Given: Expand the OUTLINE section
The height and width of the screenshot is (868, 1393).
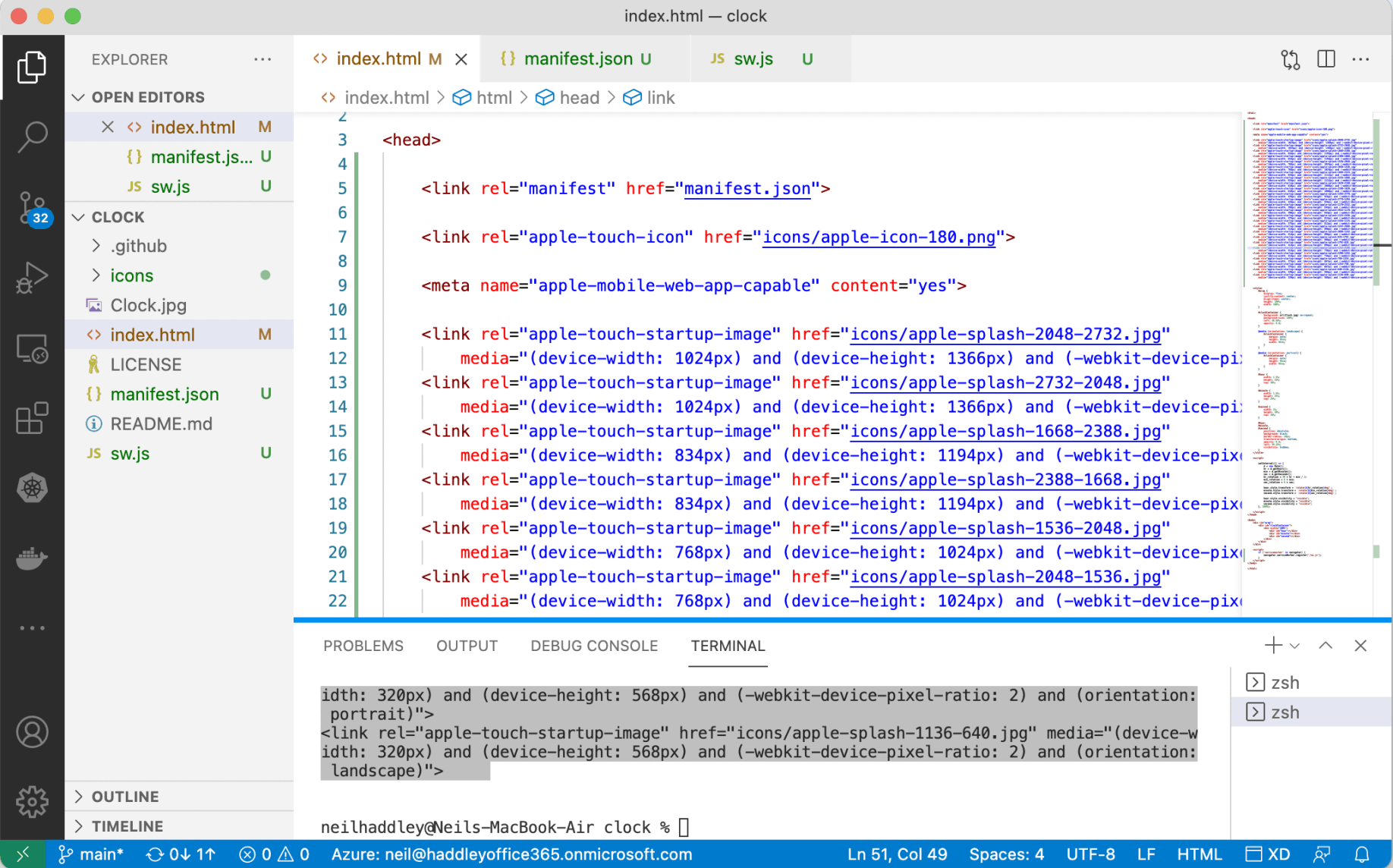Looking at the screenshot, I should click(125, 797).
